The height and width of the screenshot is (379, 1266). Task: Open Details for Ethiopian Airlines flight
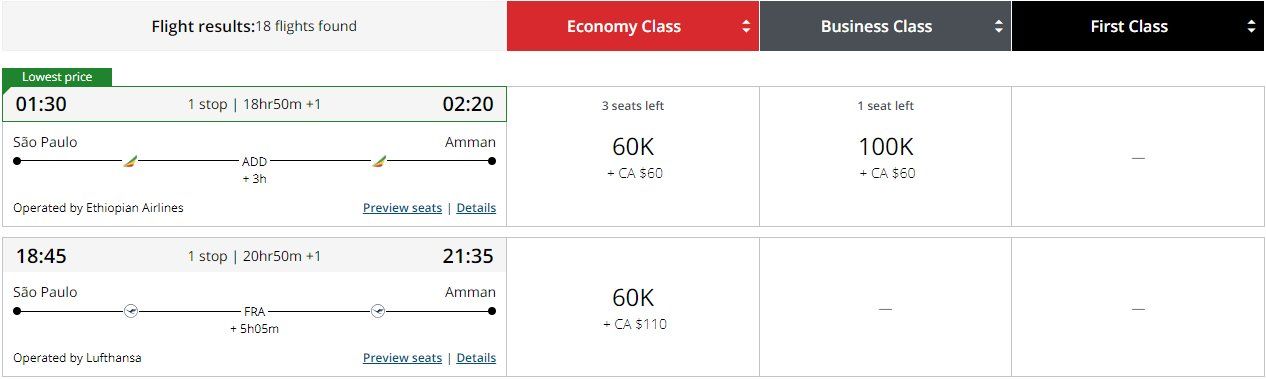click(x=476, y=208)
